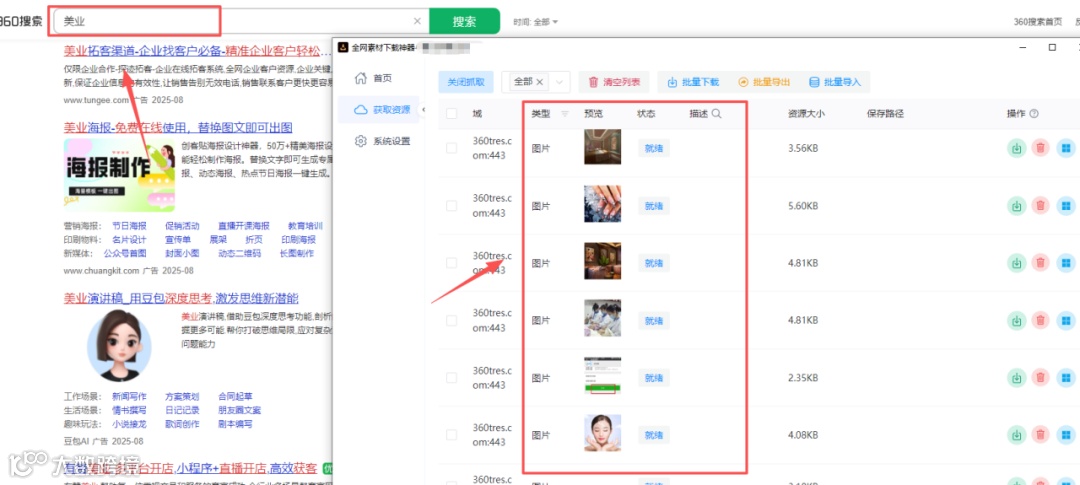Download the 3.56KB image resource

click(x=1016, y=148)
